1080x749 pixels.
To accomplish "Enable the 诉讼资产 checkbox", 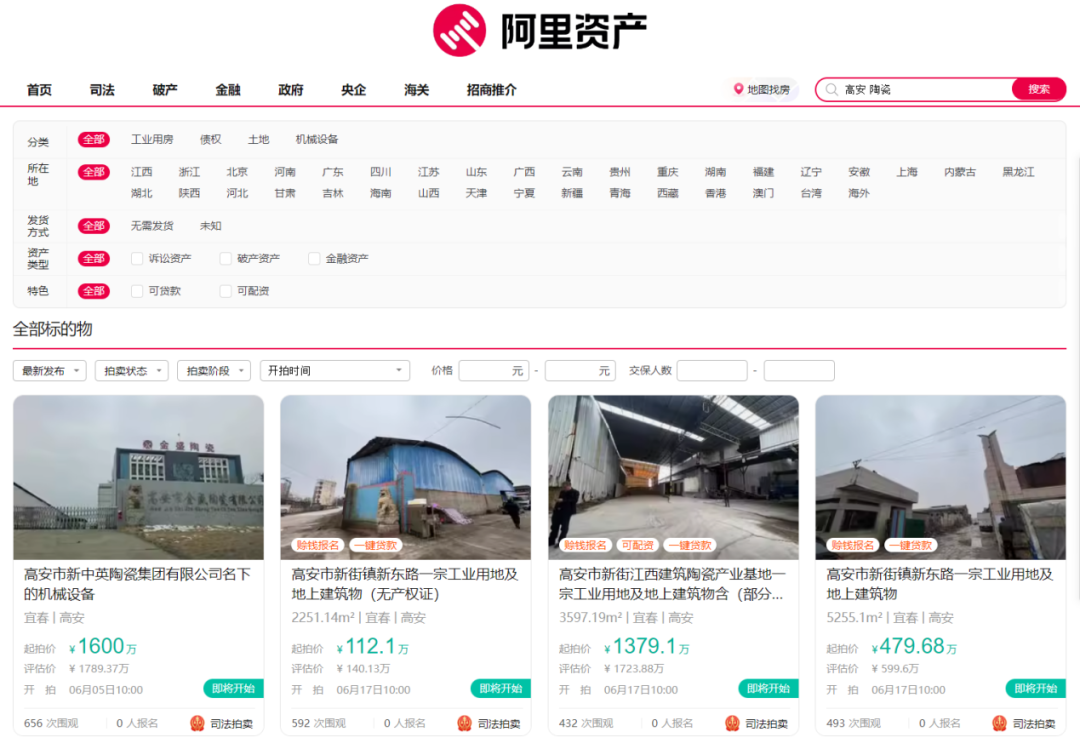I will tap(137, 258).
